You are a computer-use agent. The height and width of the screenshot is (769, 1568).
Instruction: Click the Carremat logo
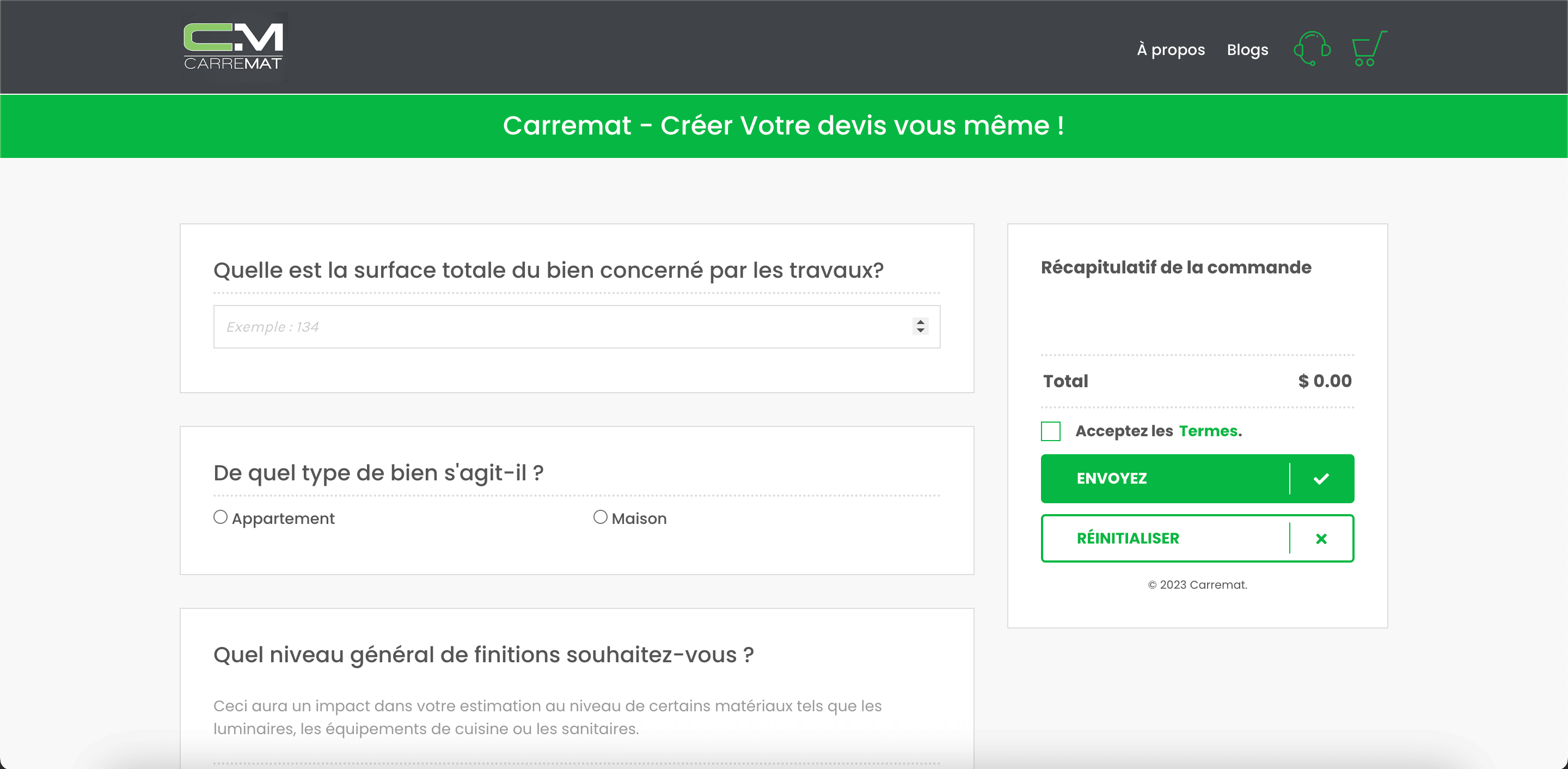click(234, 47)
